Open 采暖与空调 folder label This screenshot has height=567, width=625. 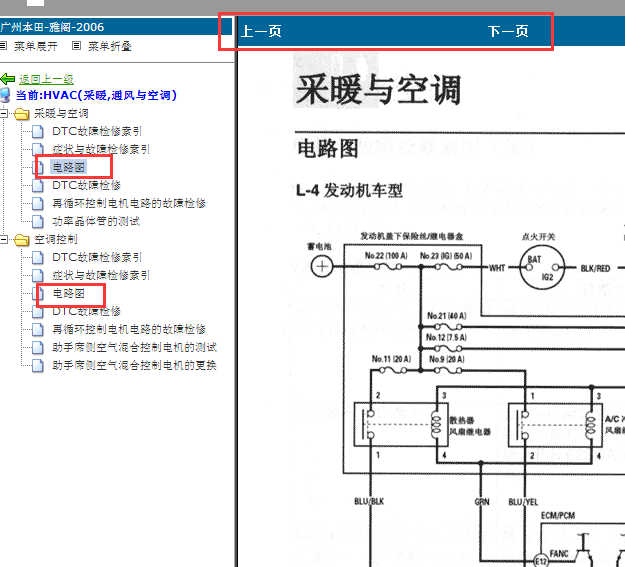(61, 114)
